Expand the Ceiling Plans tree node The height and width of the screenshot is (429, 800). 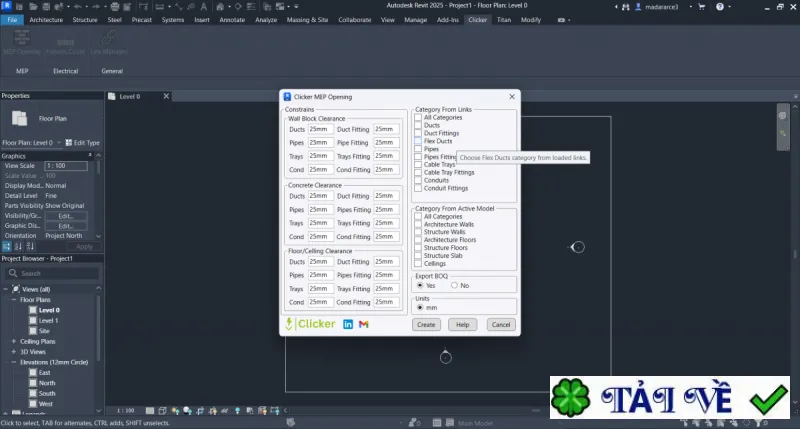14,341
